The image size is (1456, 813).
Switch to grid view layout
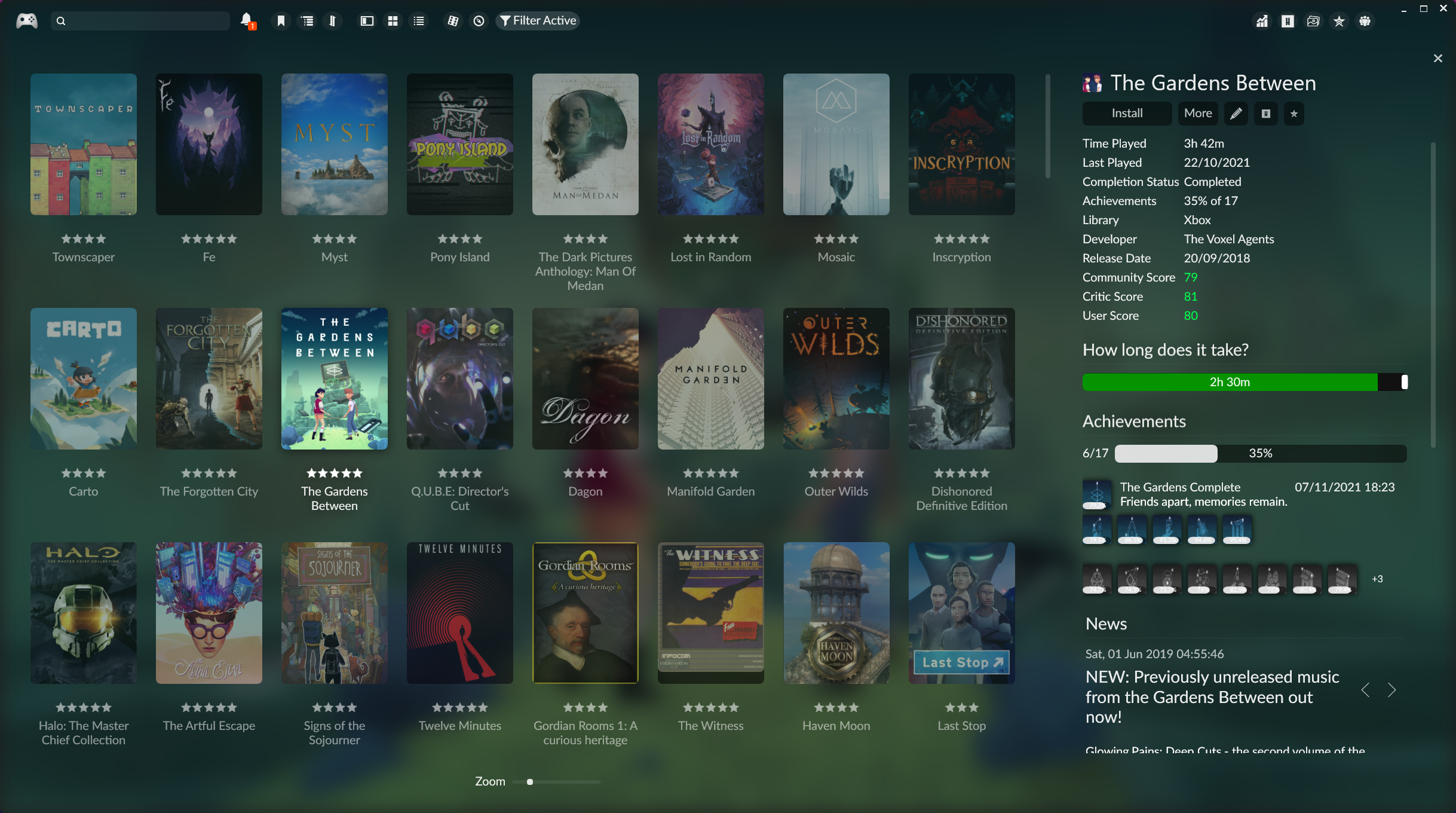click(x=393, y=21)
